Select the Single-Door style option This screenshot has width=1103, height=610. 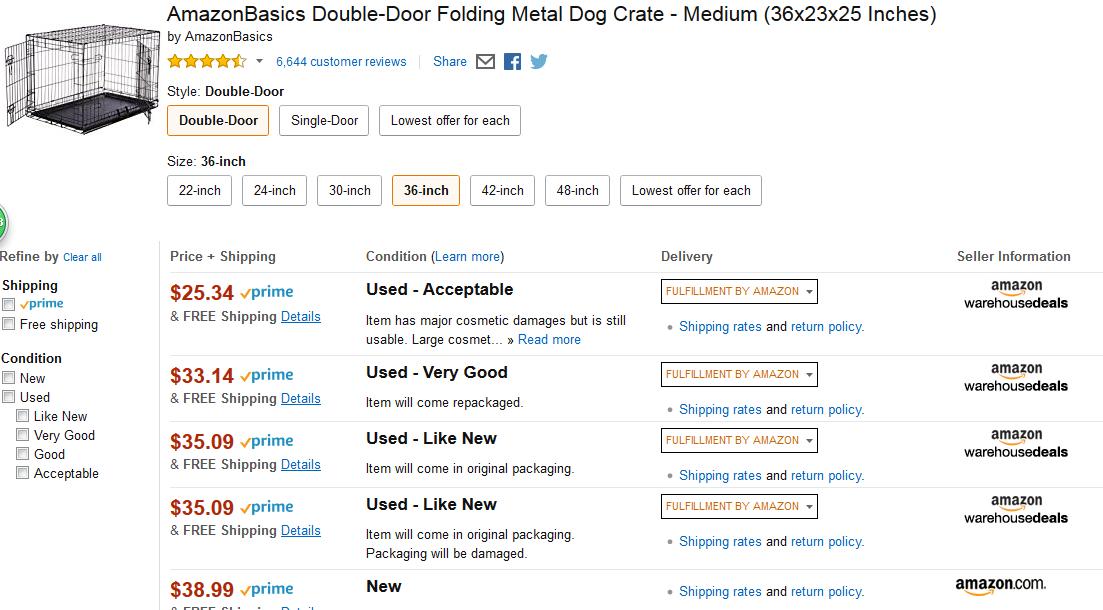click(324, 121)
